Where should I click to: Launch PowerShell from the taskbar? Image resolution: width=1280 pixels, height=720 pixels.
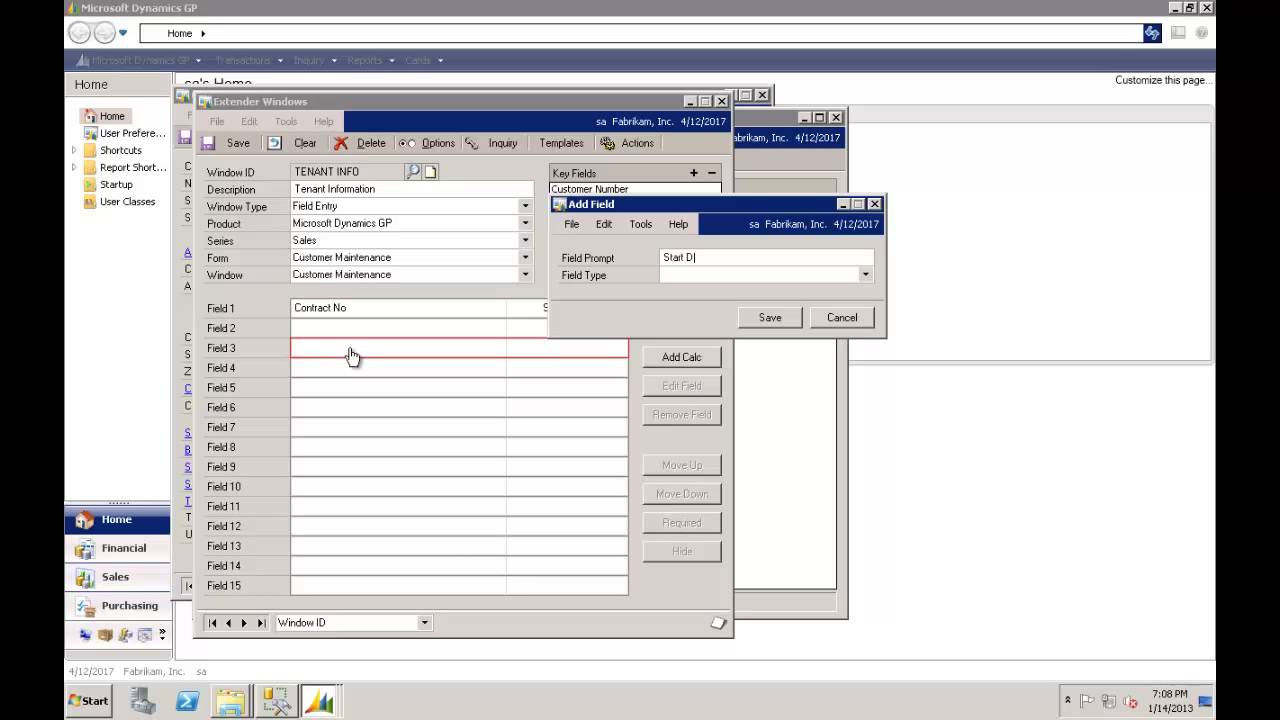click(x=187, y=700)
